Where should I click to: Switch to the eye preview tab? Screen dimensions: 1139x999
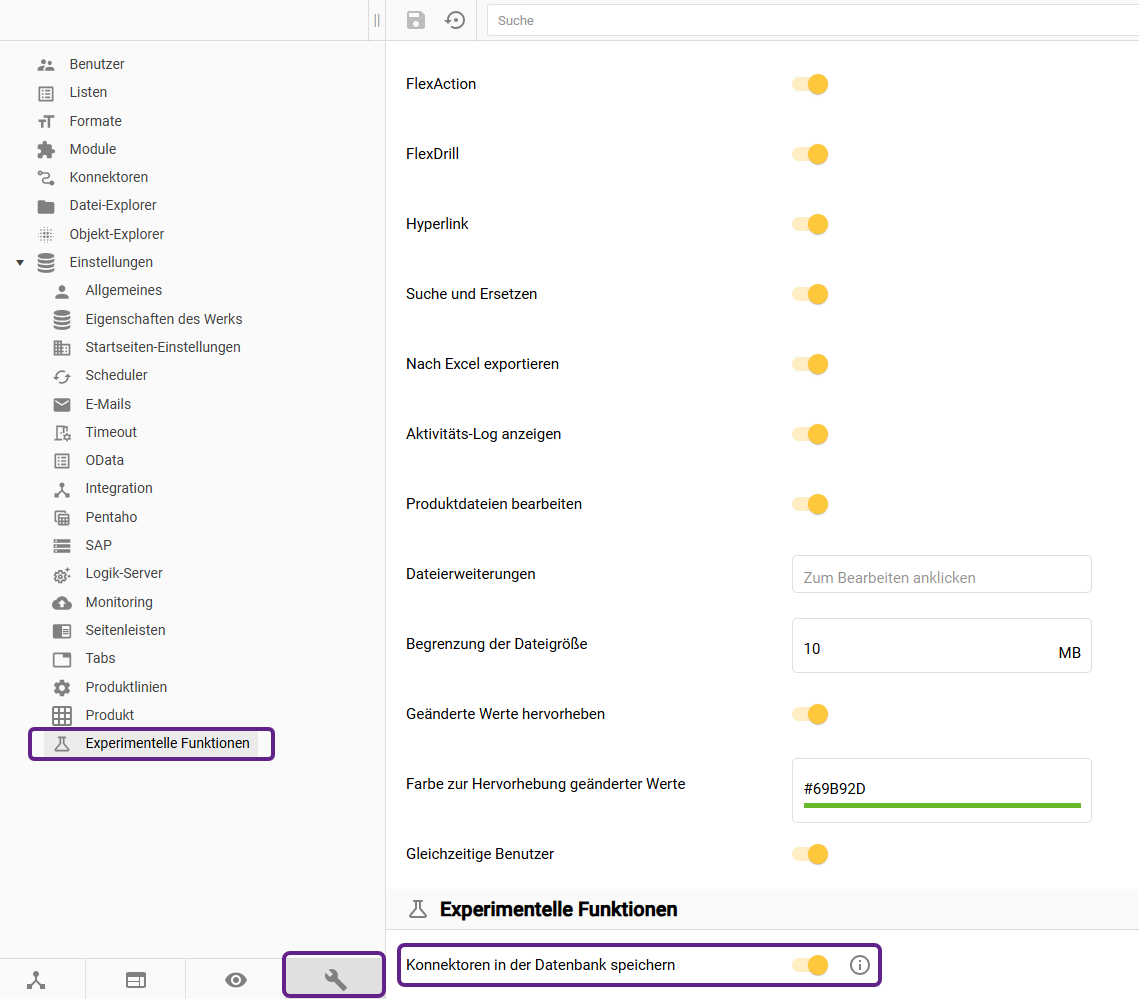(236, 980)
